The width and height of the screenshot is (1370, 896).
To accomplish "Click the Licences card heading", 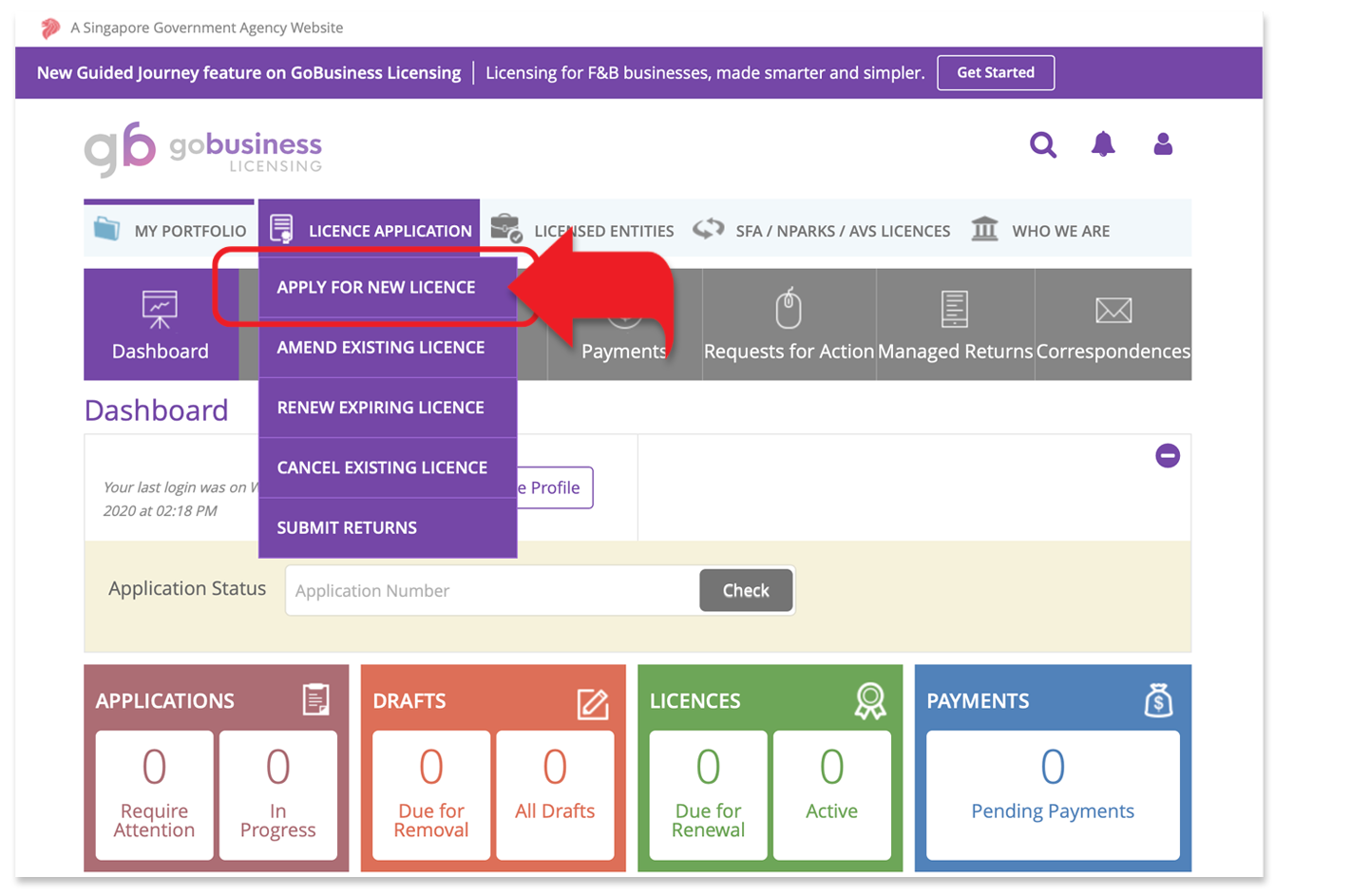I will pos(695,701).
